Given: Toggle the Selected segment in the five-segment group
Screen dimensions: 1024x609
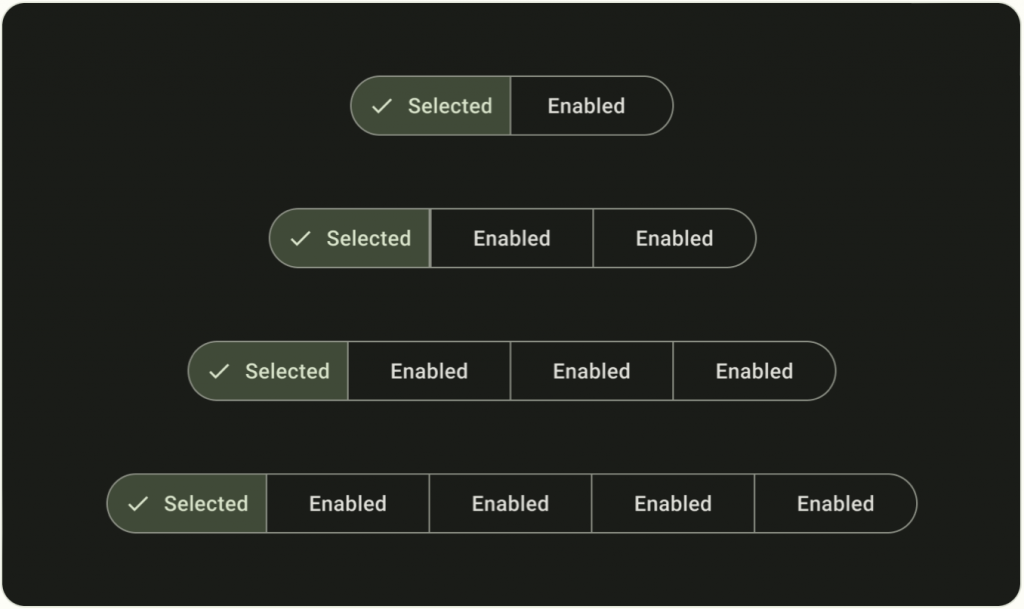Looking at the screenshot, I should click(x=205, y=504).
